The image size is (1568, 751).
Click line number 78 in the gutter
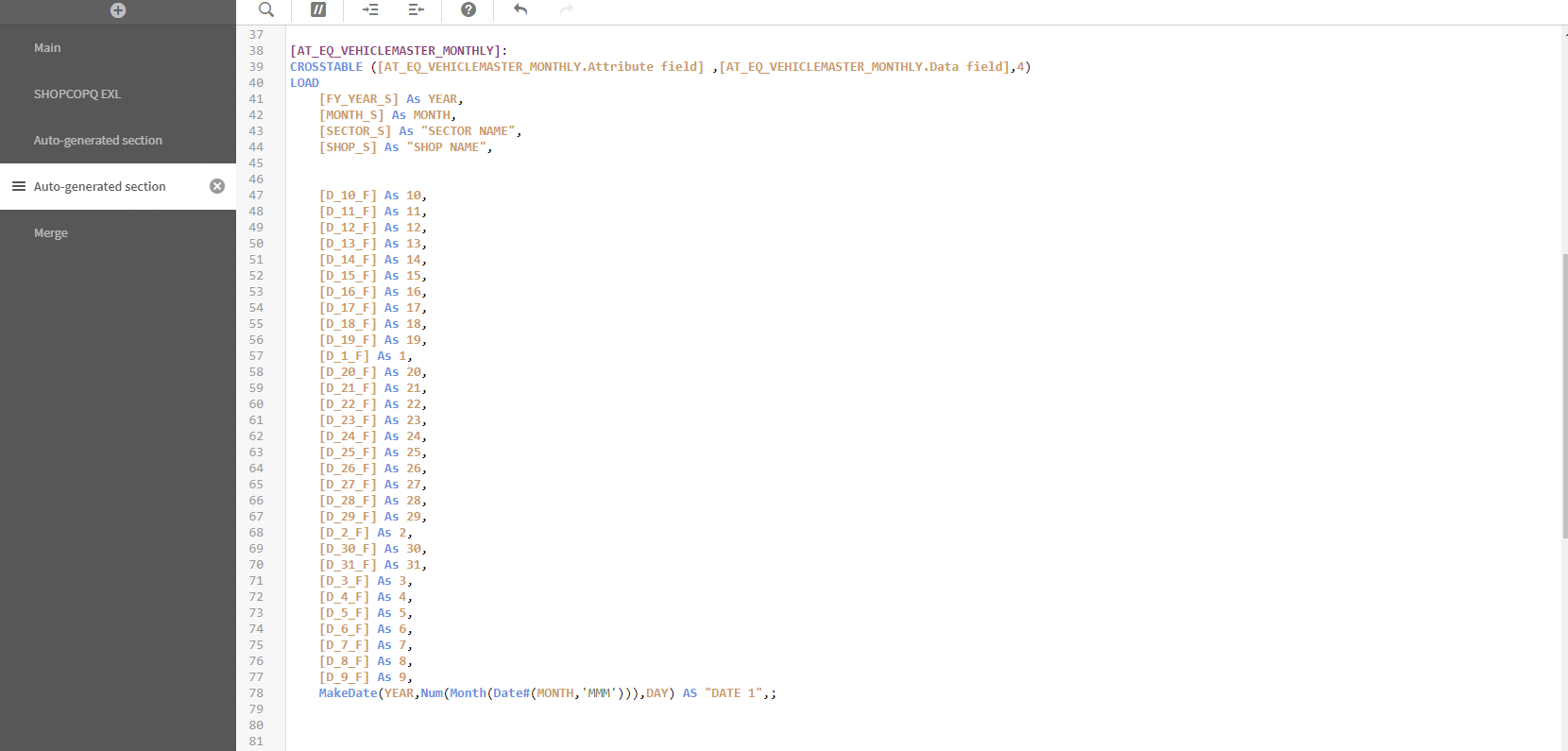(256, 693)
